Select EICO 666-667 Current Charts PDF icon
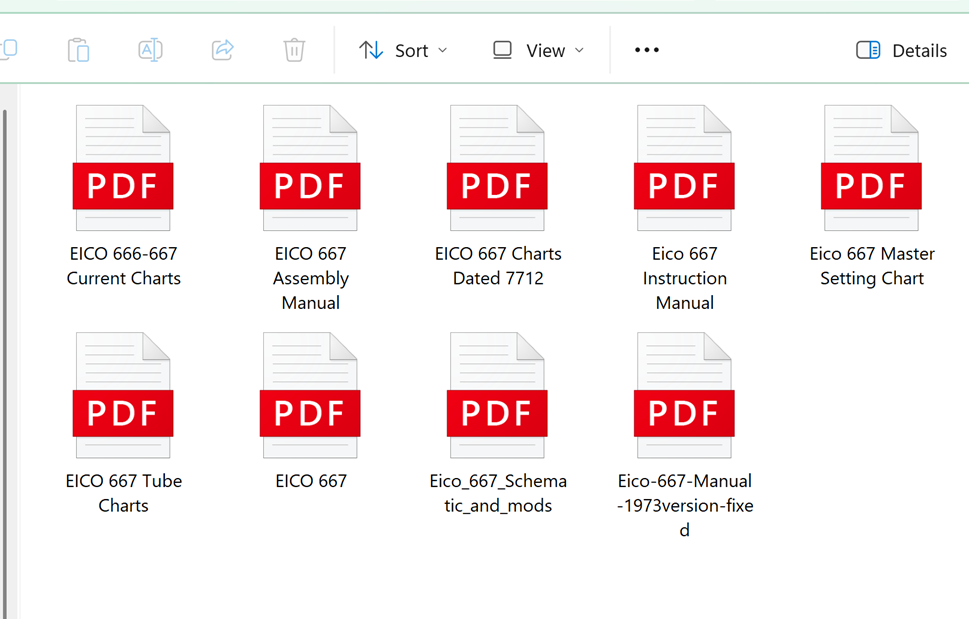 coord(123,168)
